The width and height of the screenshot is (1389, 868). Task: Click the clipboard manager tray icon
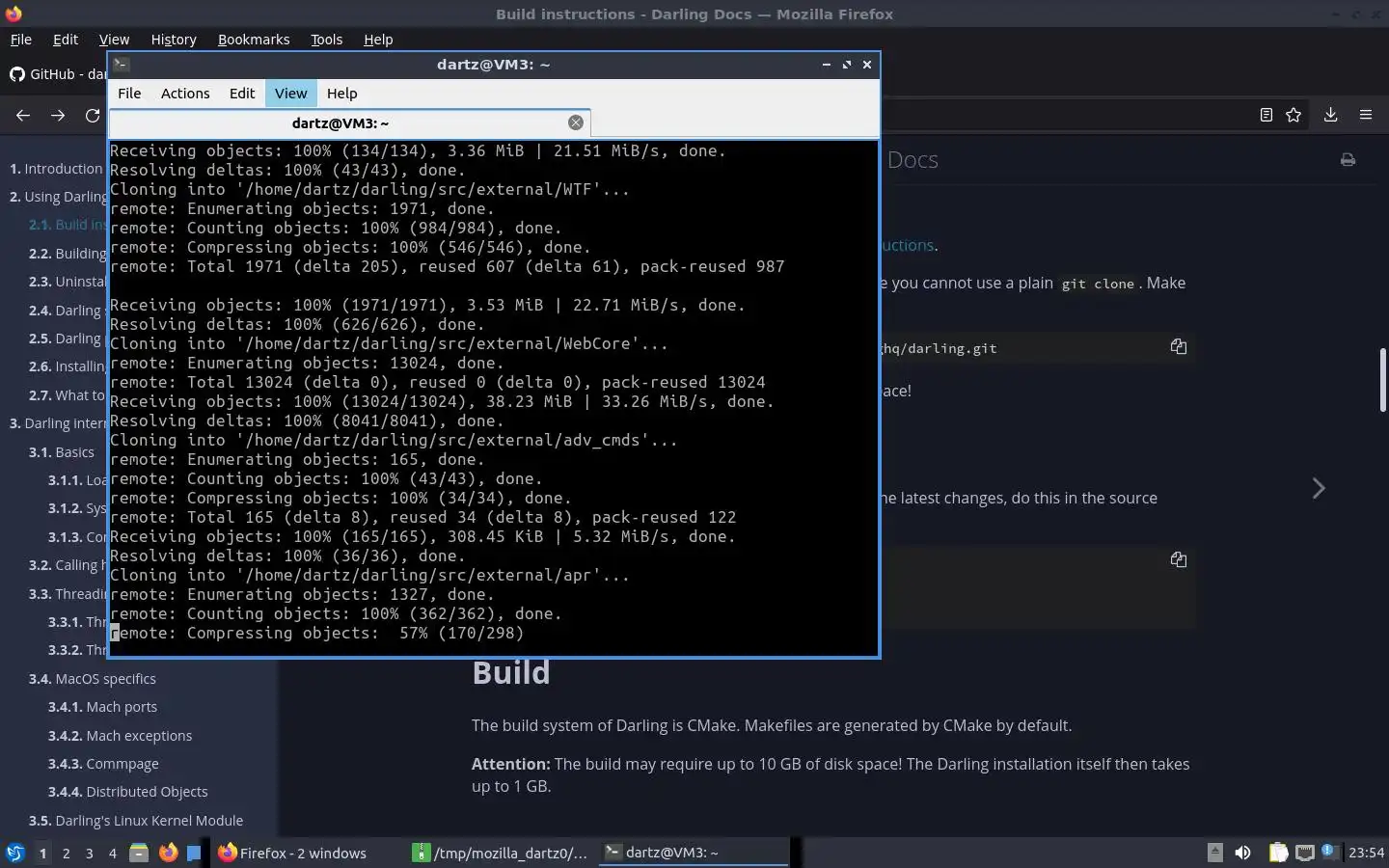tap(1278, 853)
